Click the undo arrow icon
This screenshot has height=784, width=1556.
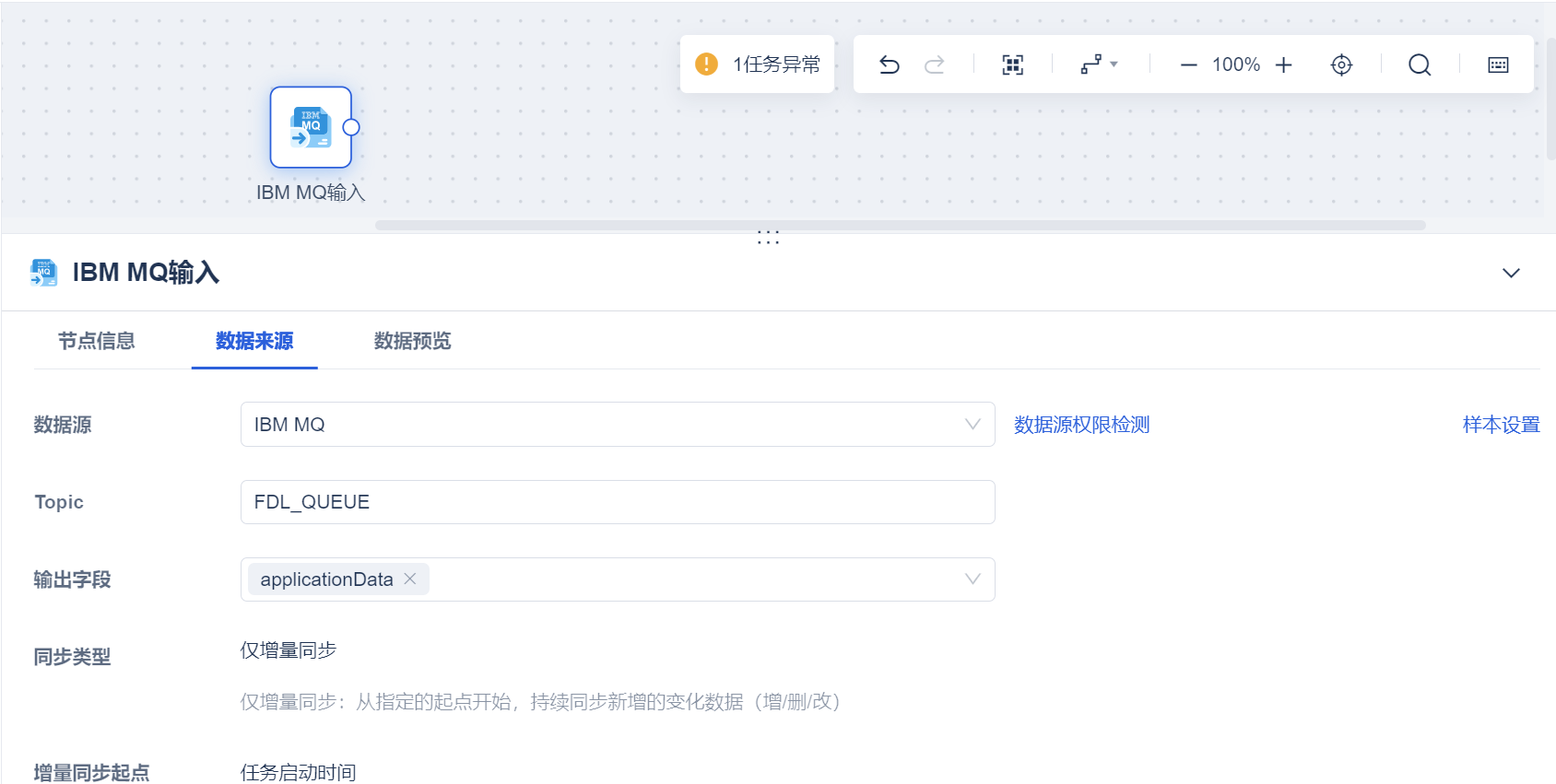pyautogui.click(x=890, y=64)
